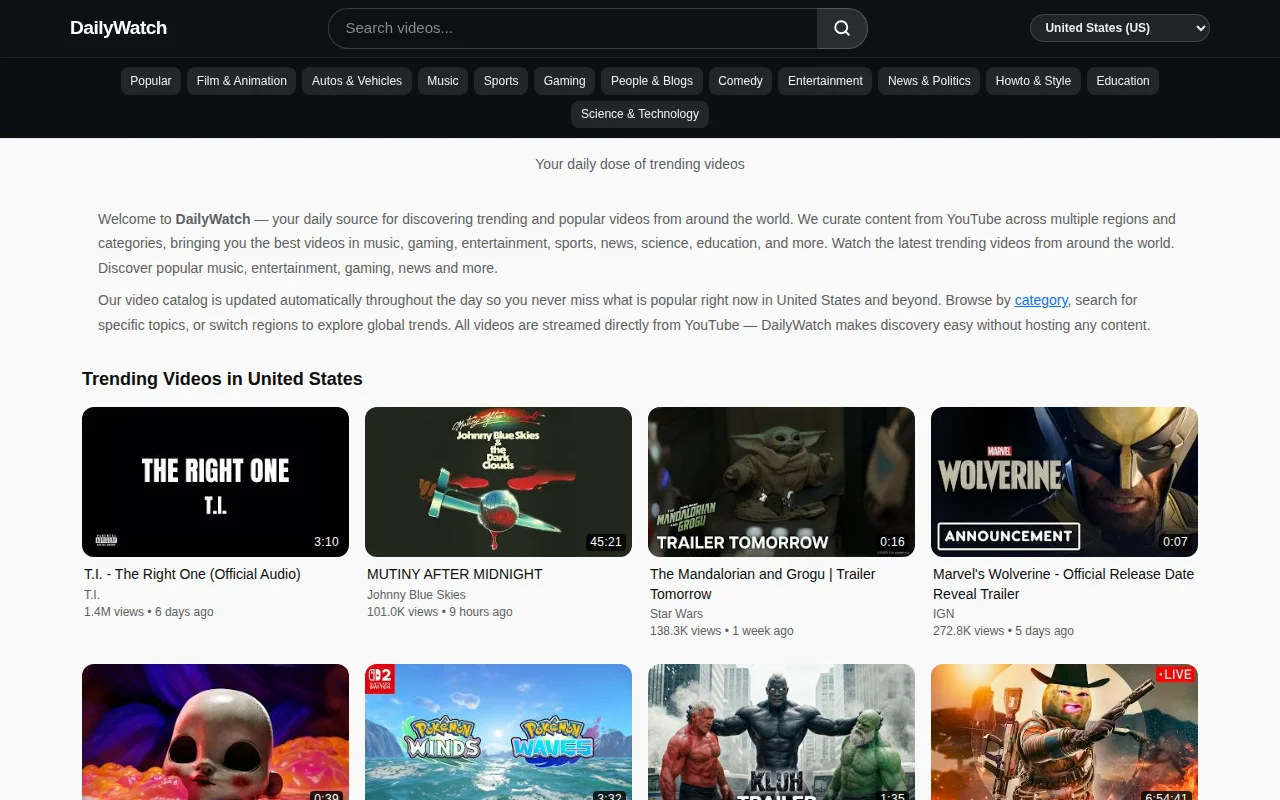
Task: Select News & Politics category
Action: tap(929, 81)
